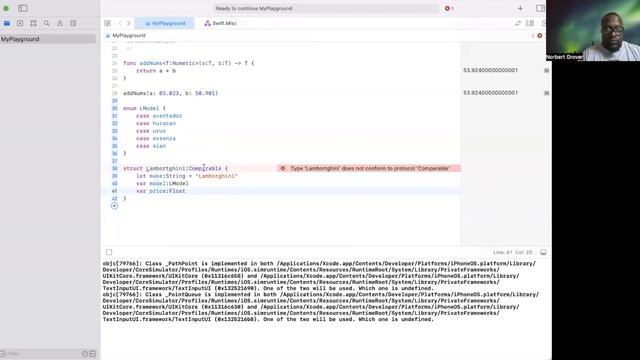Viewport: 640px width, 360px height.
Task: Open the Project navigator folder icon
Action: coord(7,23)
